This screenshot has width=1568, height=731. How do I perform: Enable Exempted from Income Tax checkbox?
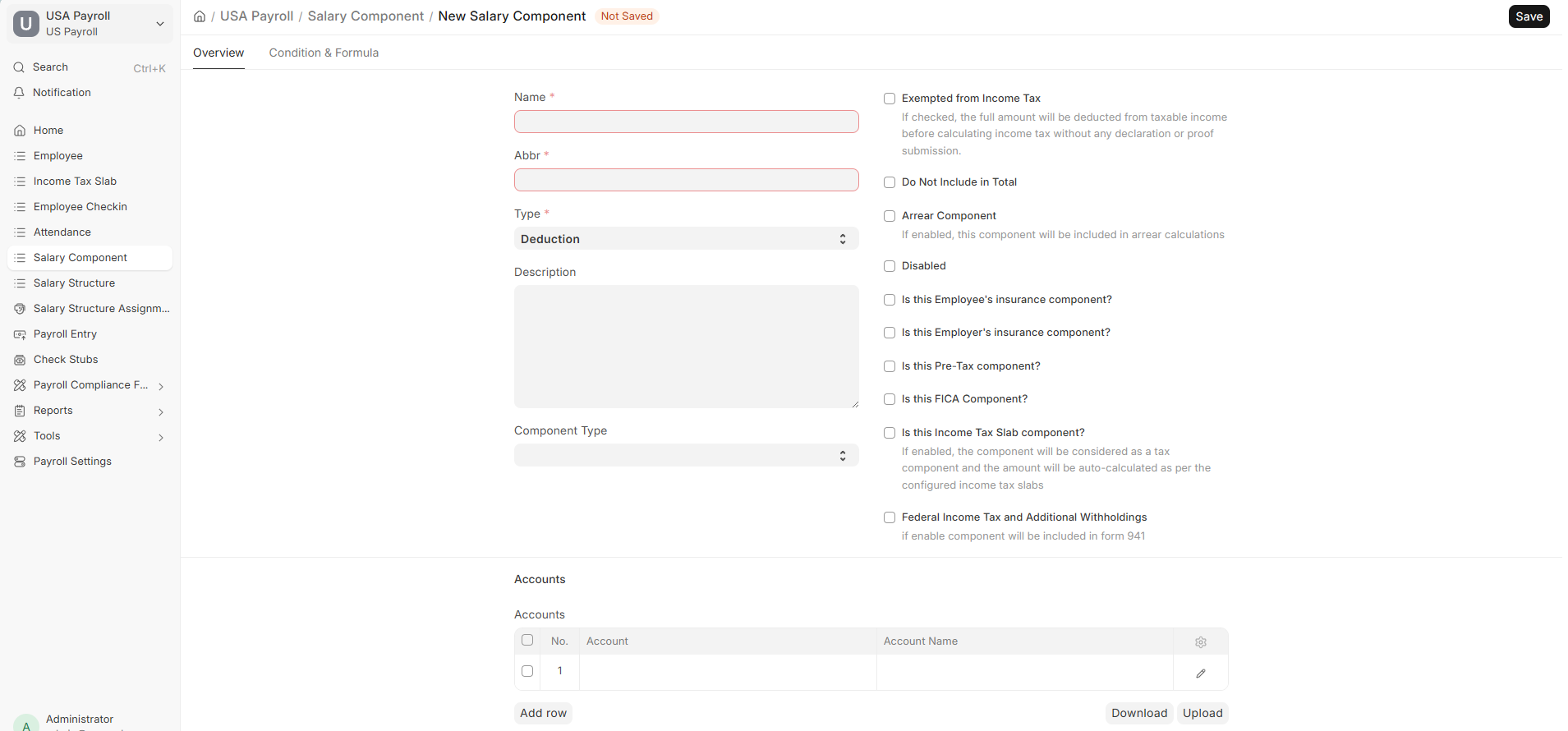pos(890,99)
